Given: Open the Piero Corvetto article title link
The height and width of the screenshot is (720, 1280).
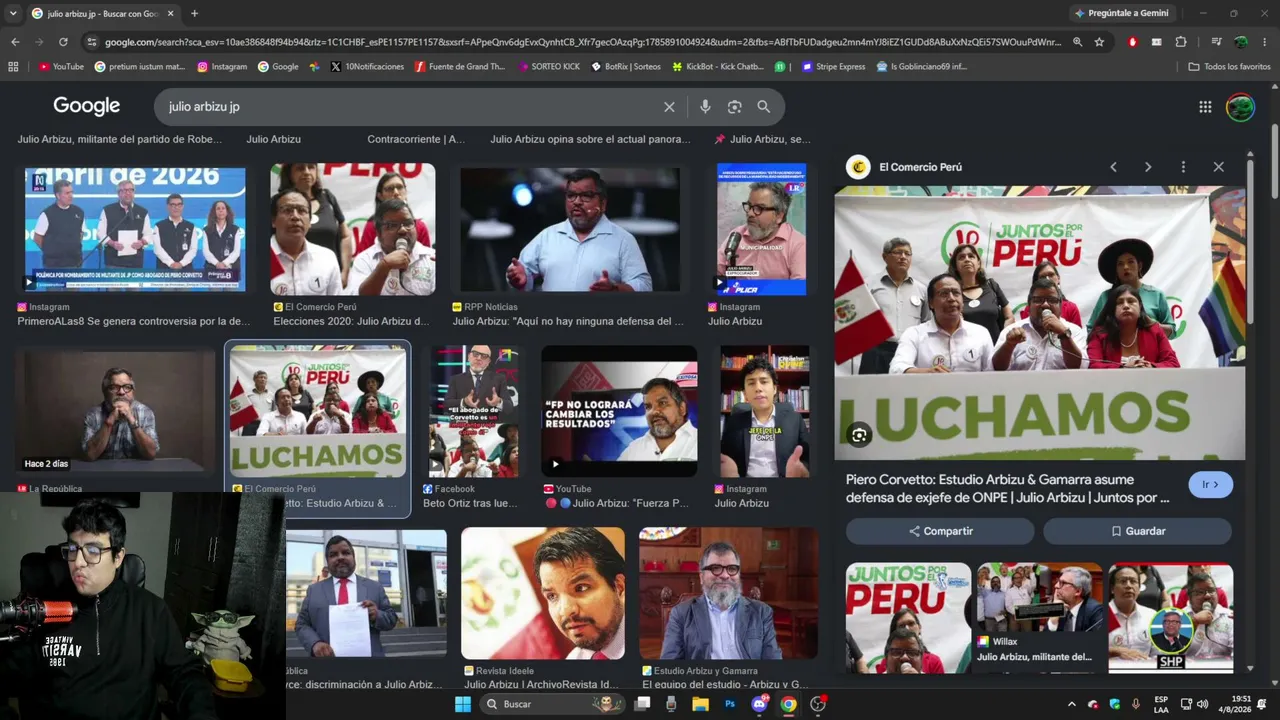Looking at the screenshot, I should 1008,489.
